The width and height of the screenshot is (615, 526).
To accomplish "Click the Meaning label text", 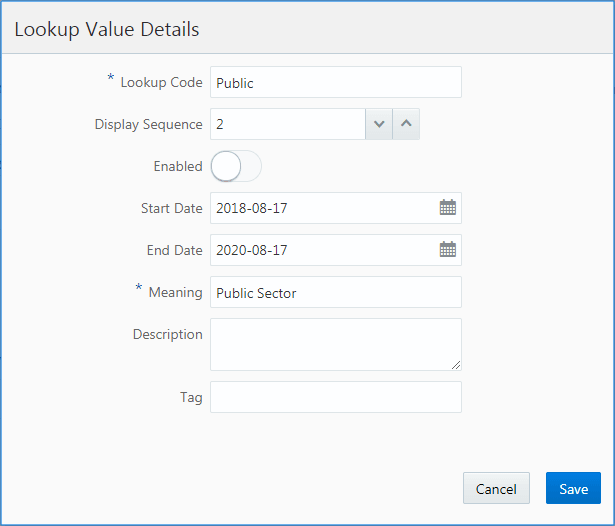I will click(175, 292).
